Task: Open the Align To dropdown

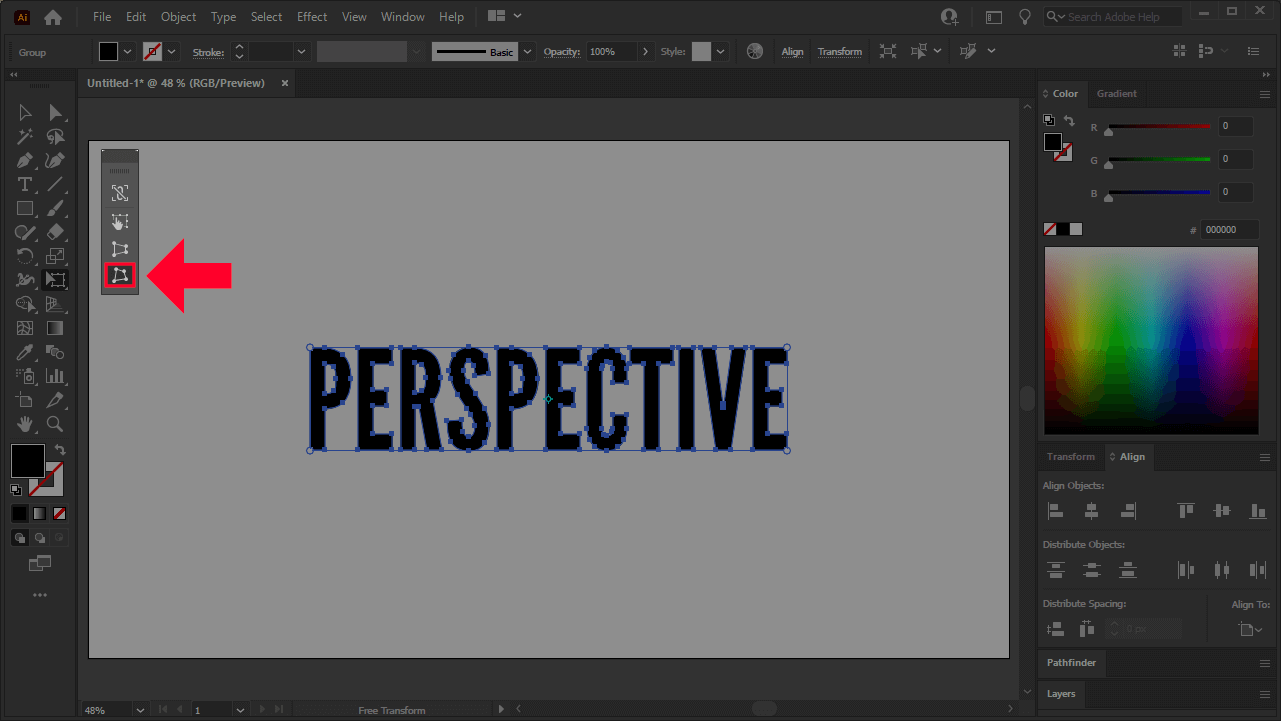Action: (x=1250, y=629)
